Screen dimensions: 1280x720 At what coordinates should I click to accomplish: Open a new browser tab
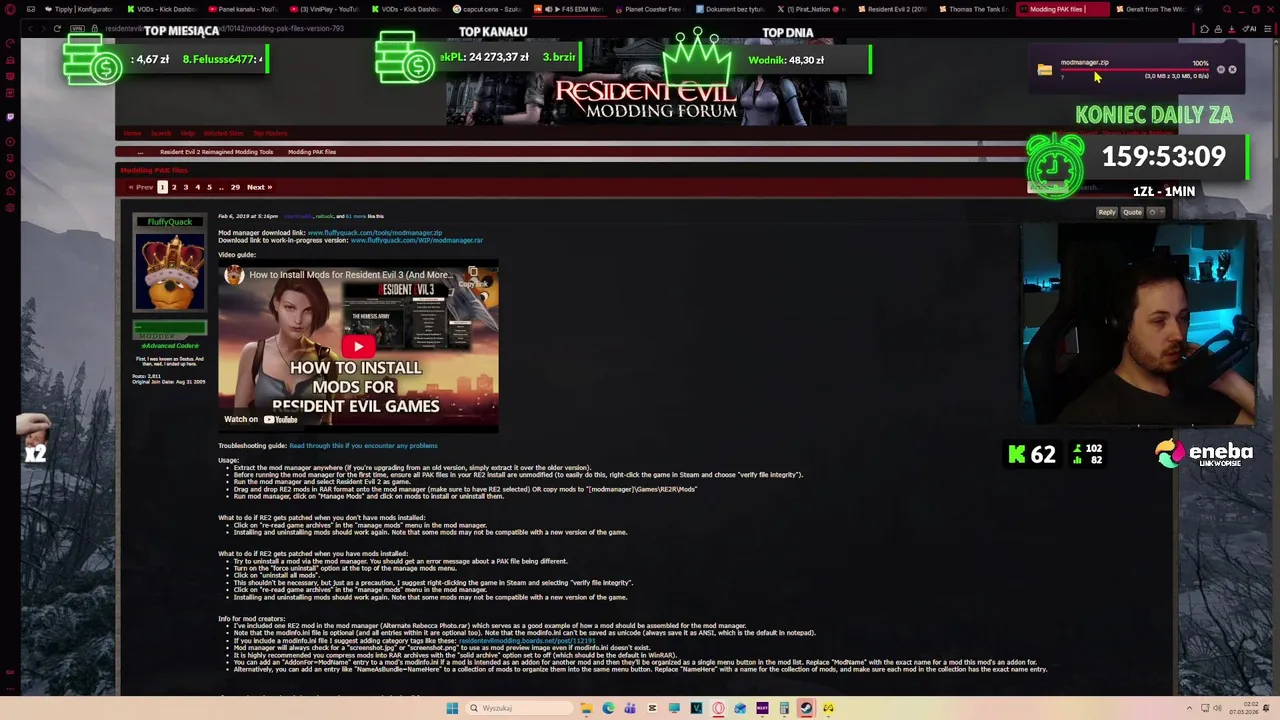1196,9
